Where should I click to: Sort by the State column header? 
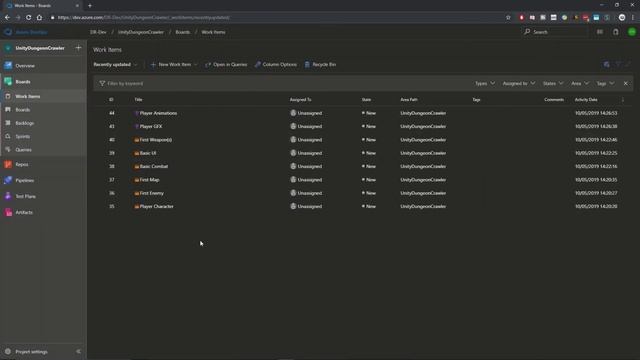pyautogui.click(x=366, y=100)
